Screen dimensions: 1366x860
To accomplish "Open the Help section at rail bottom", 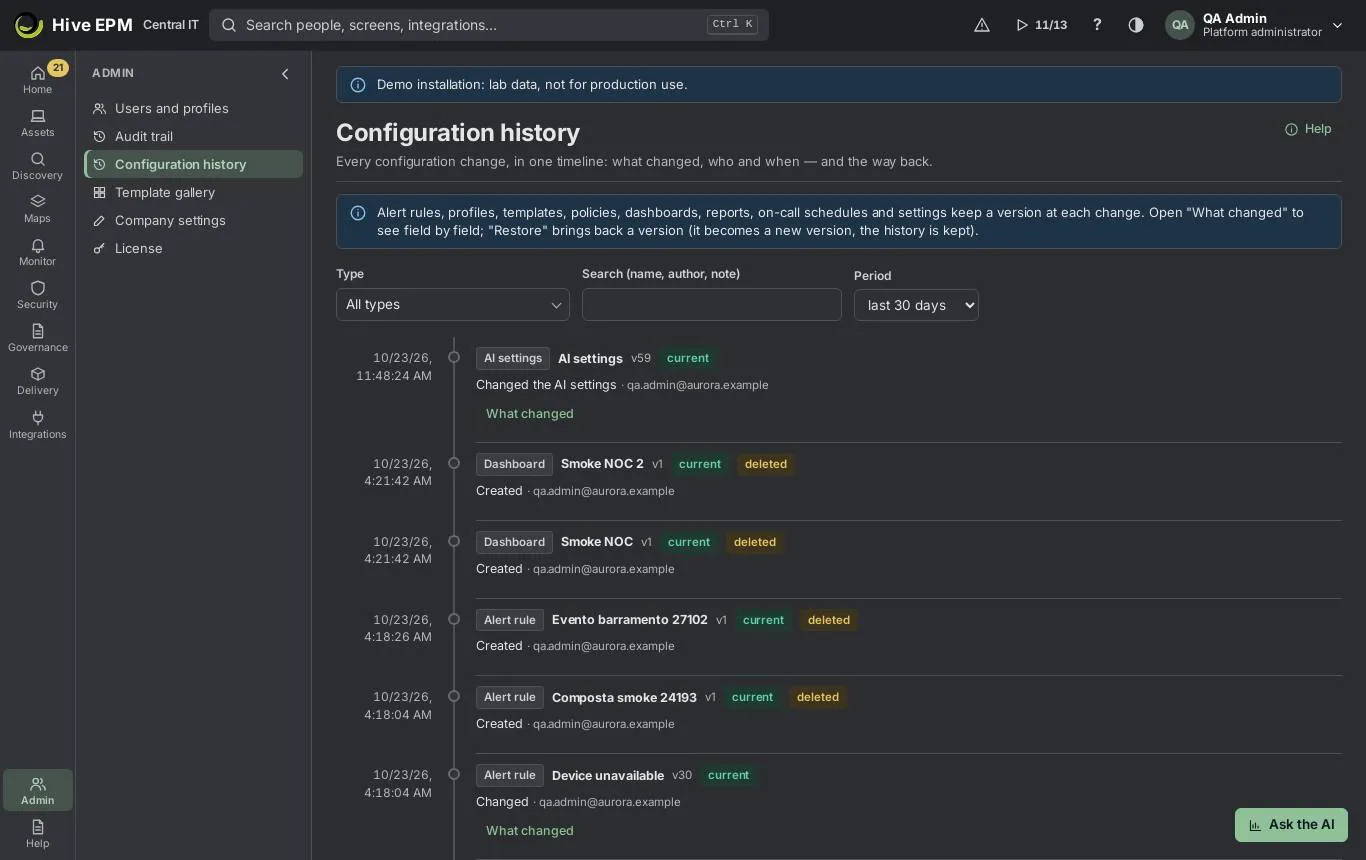I will 37,833.
